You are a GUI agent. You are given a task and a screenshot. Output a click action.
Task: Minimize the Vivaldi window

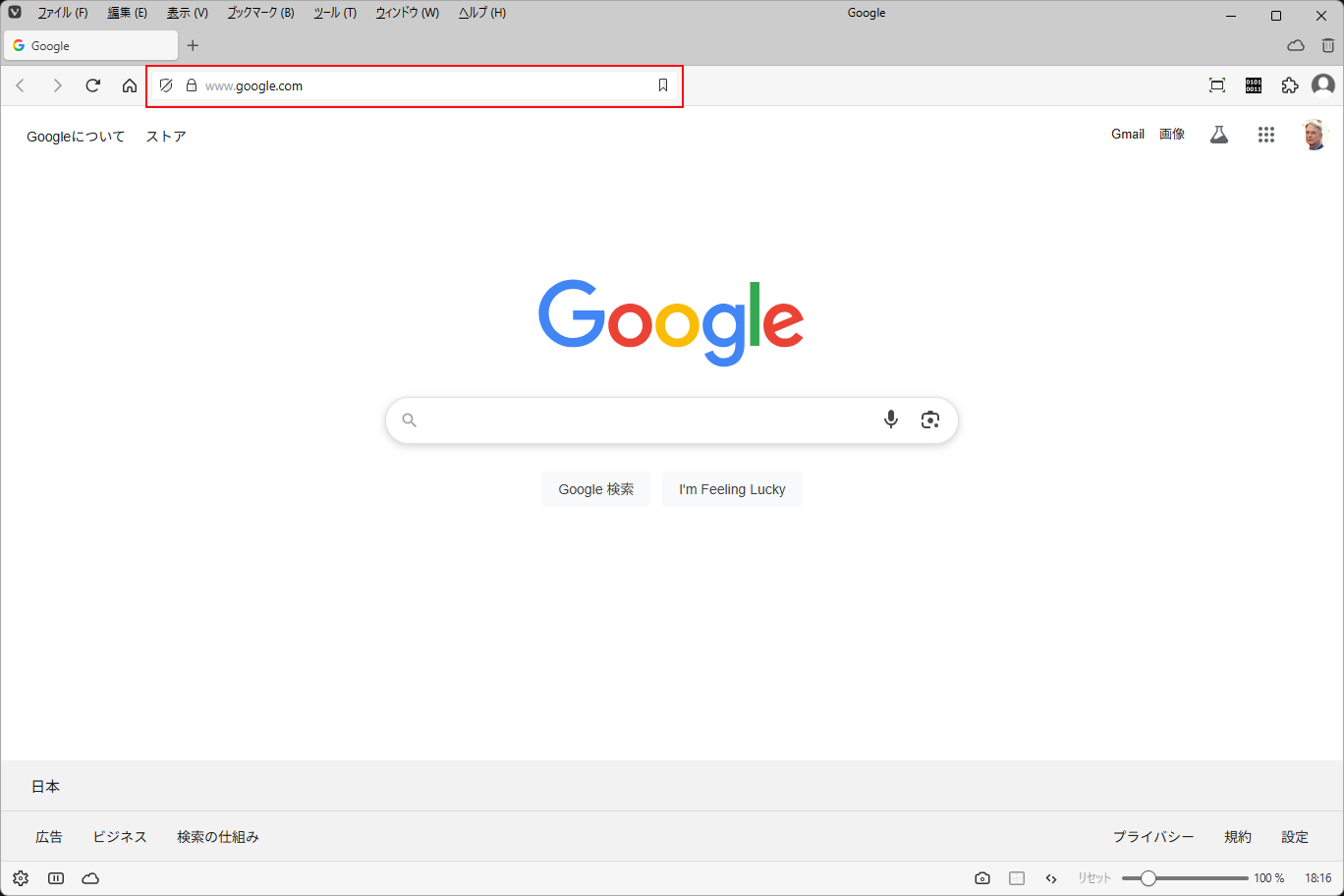(1231, 15)
